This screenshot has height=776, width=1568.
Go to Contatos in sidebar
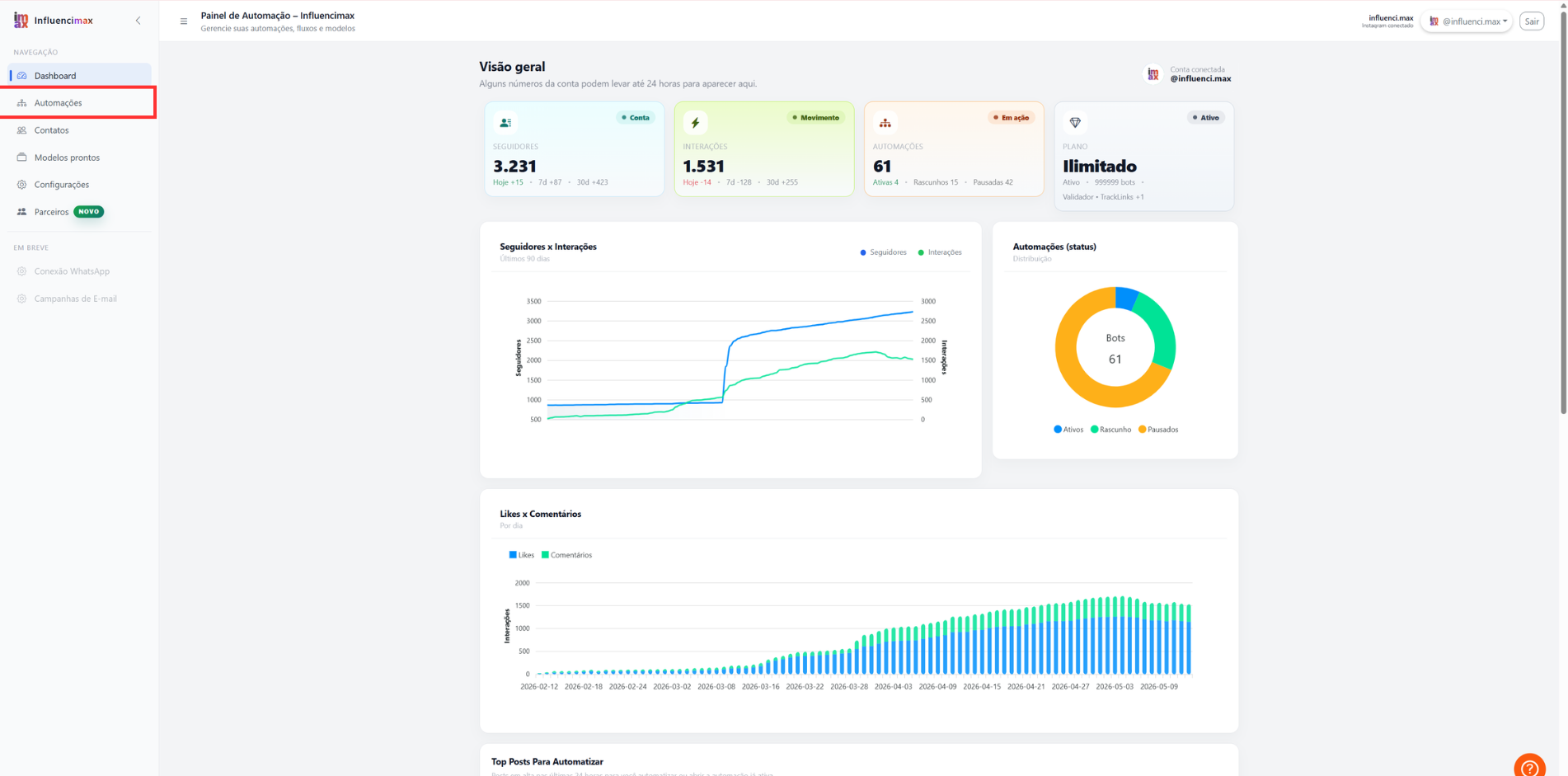(x=79, y=130)
